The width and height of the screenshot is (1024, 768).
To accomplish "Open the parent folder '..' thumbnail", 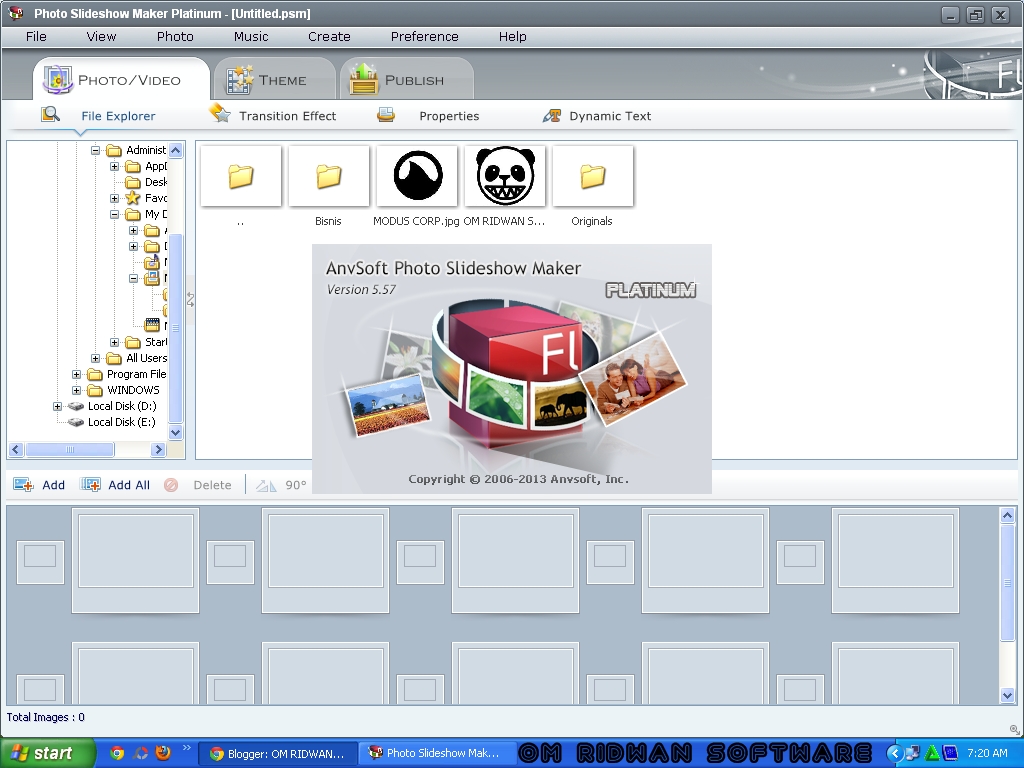I will [241, 176].
